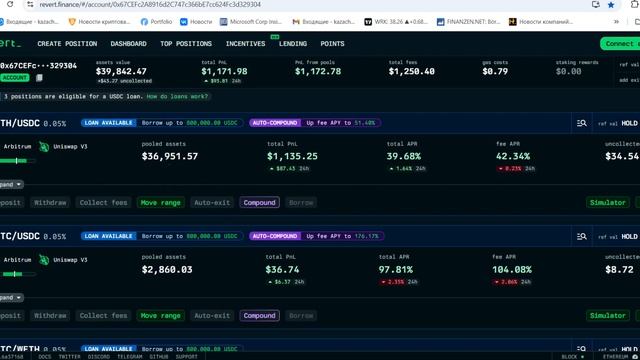This screenshot has width=640, height=360.
Task: Move range of the ETH/USDC position
Action: pos(160,202)
